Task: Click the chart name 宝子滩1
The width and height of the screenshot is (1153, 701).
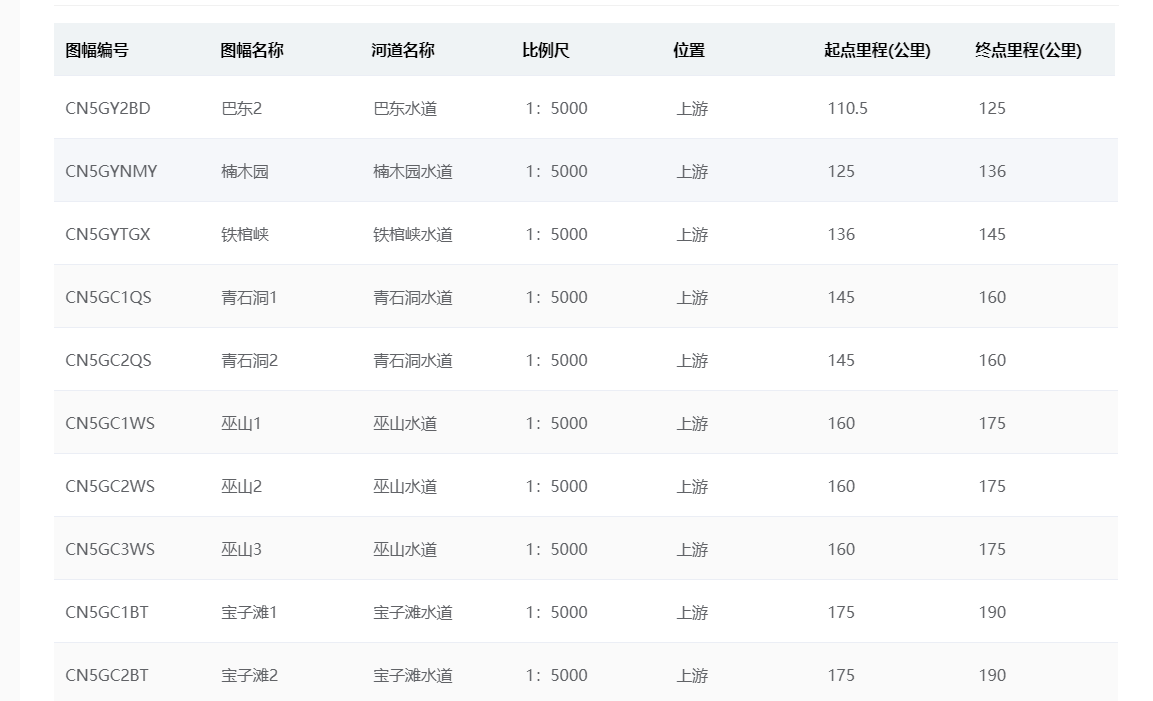Action: pyautogui.click(x=249, y=613)
